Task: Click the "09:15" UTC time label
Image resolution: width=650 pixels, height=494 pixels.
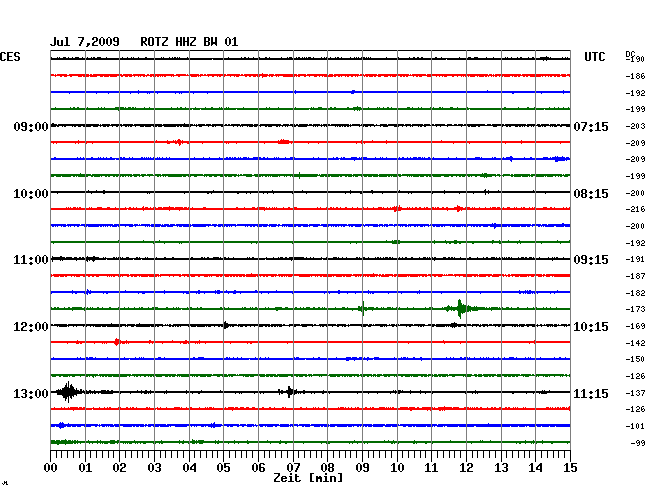Action: click(x=591, y=260)
